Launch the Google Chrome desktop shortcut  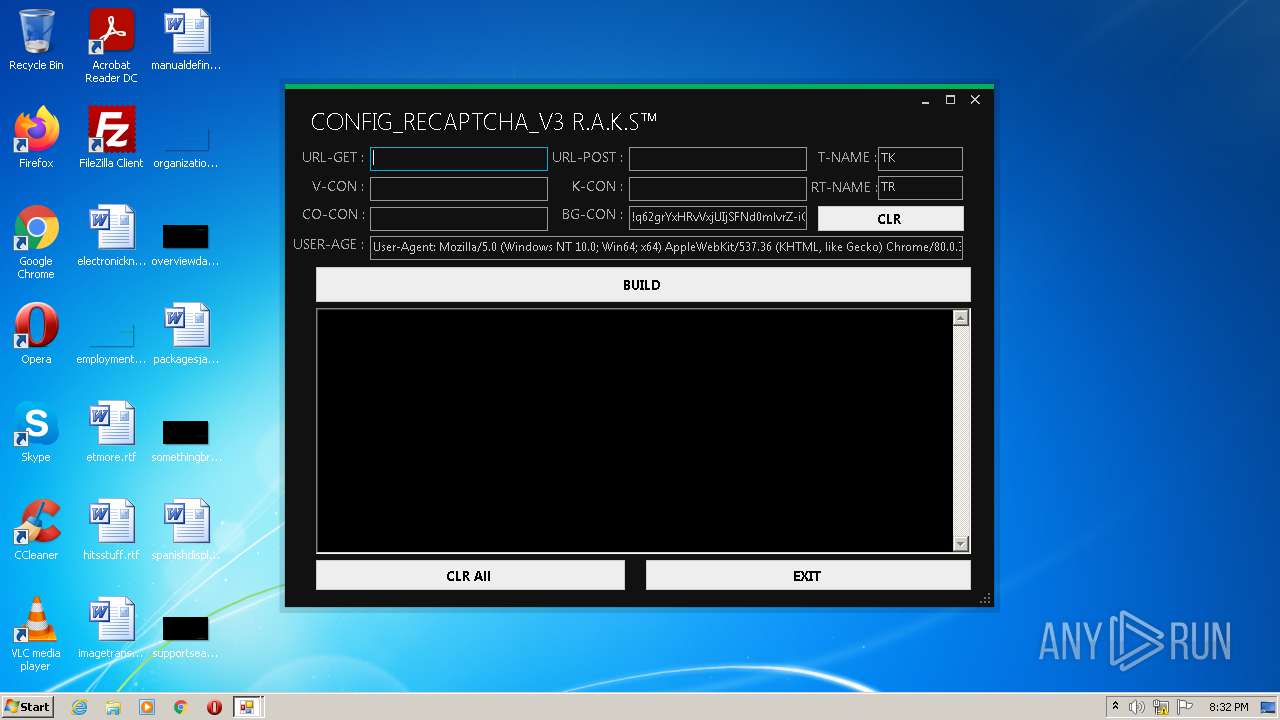pyautogui.click(x=36, y=242)
